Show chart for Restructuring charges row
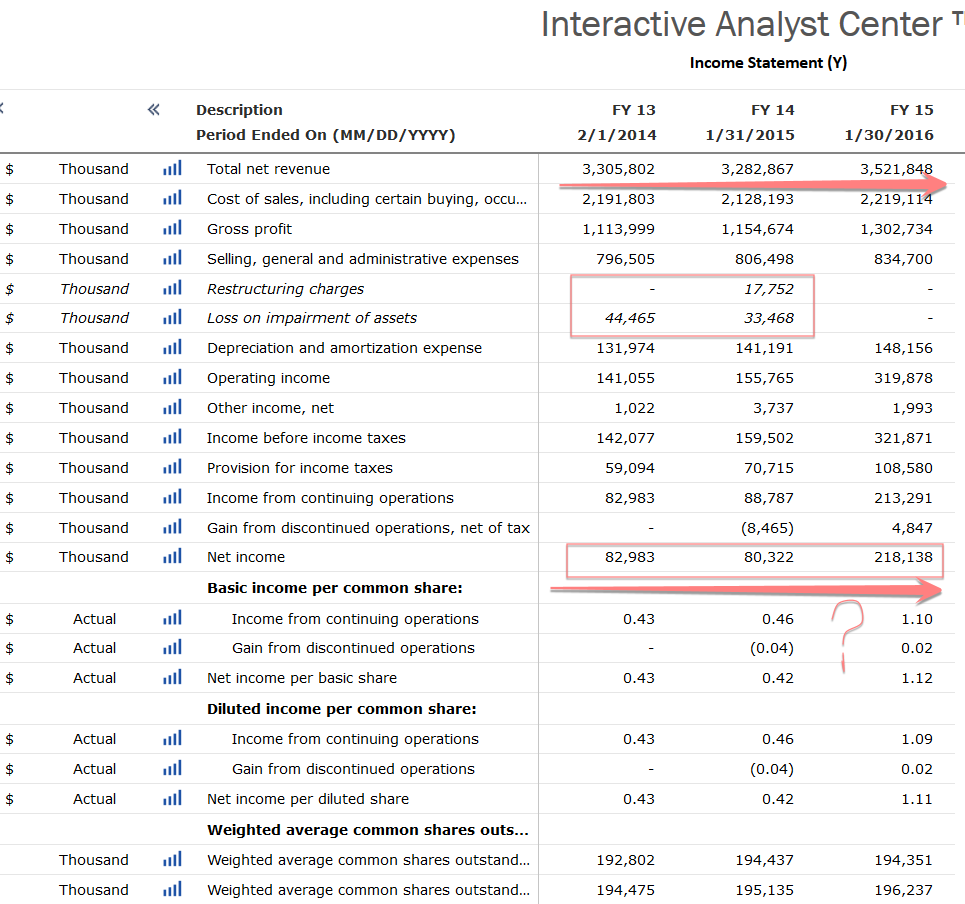This screenshot has height=904, width=965. pos(172,289)
